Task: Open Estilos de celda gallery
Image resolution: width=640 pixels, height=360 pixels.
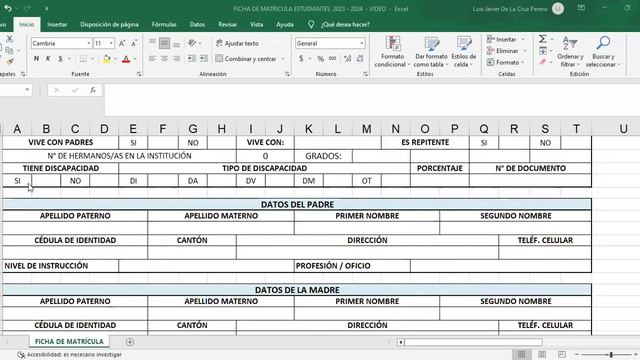Action: click(464, 52)
